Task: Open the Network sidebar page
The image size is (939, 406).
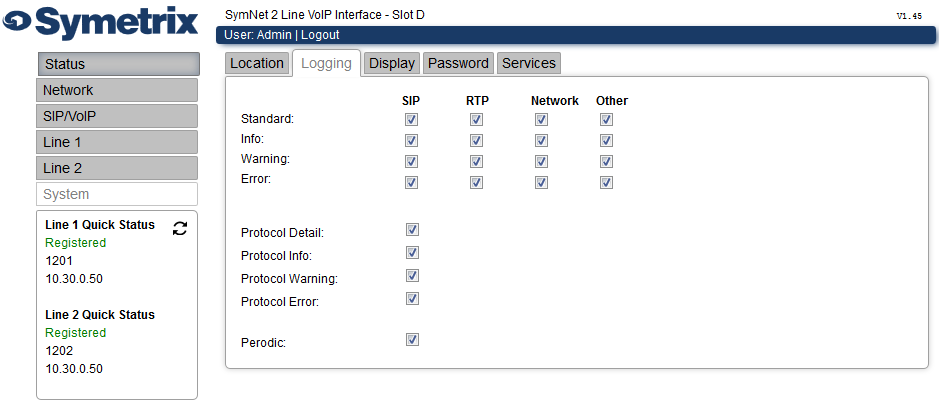Action: pyautogui.click(x=117, y=90)
